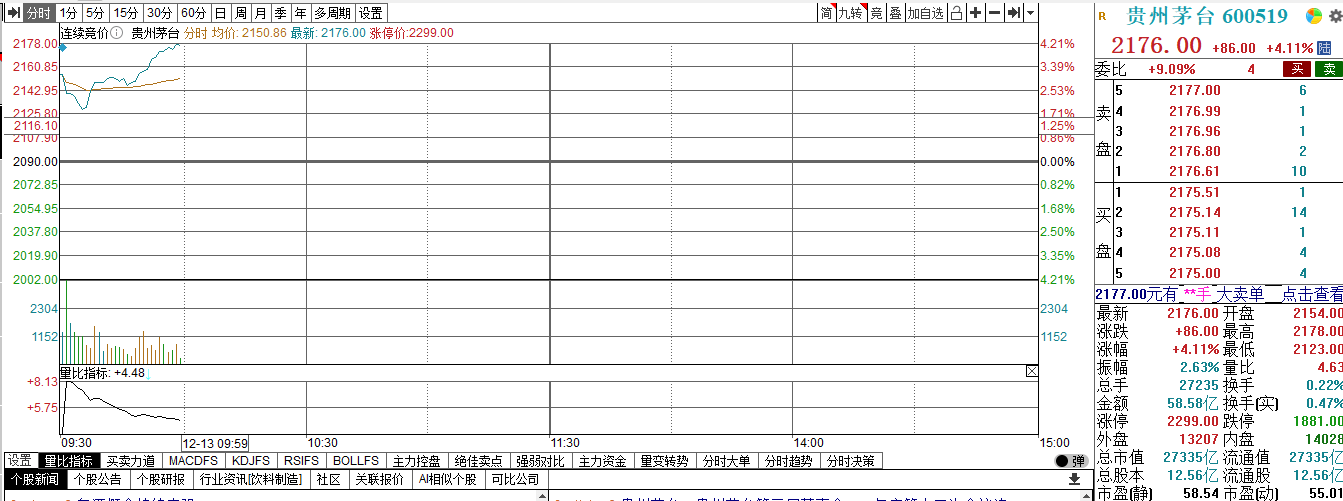
Task: Add stock via 加自选 button
Action: click(925, 13)
